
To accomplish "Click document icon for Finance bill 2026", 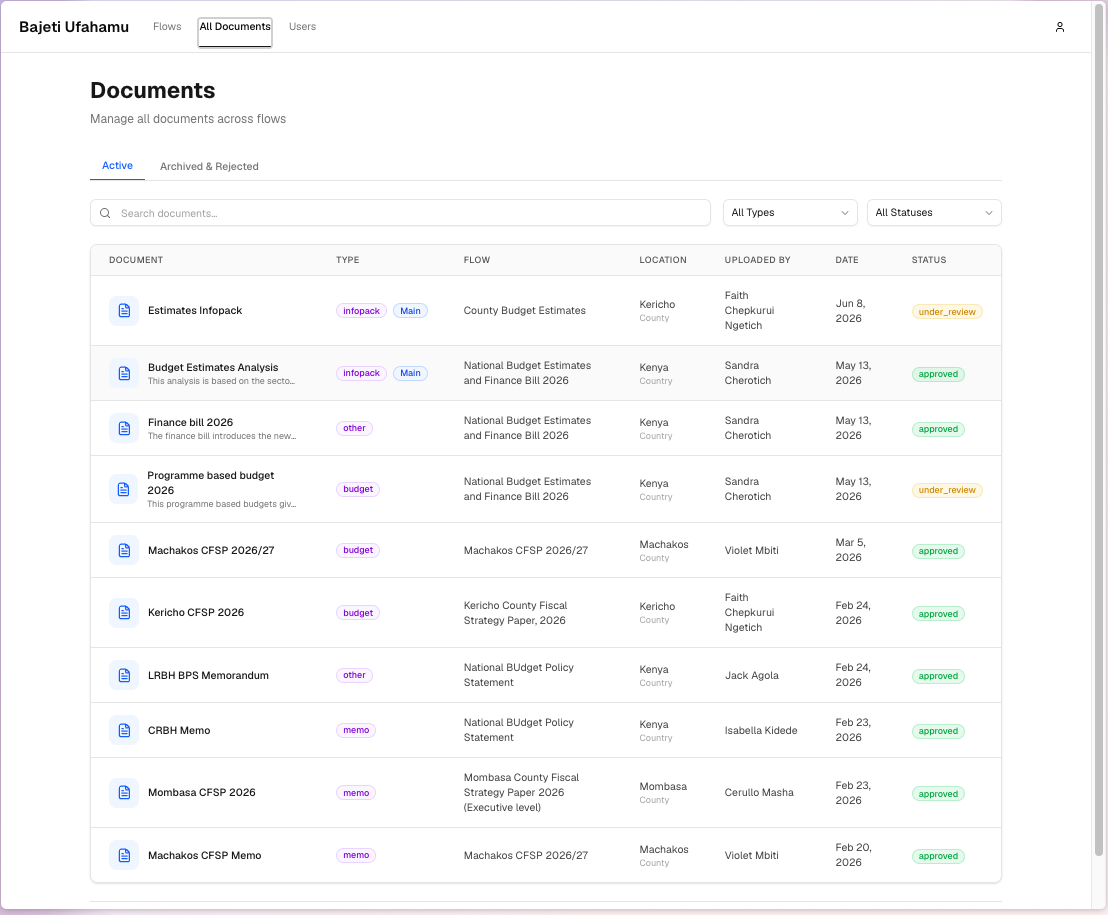I will click(x=124, y=428).
